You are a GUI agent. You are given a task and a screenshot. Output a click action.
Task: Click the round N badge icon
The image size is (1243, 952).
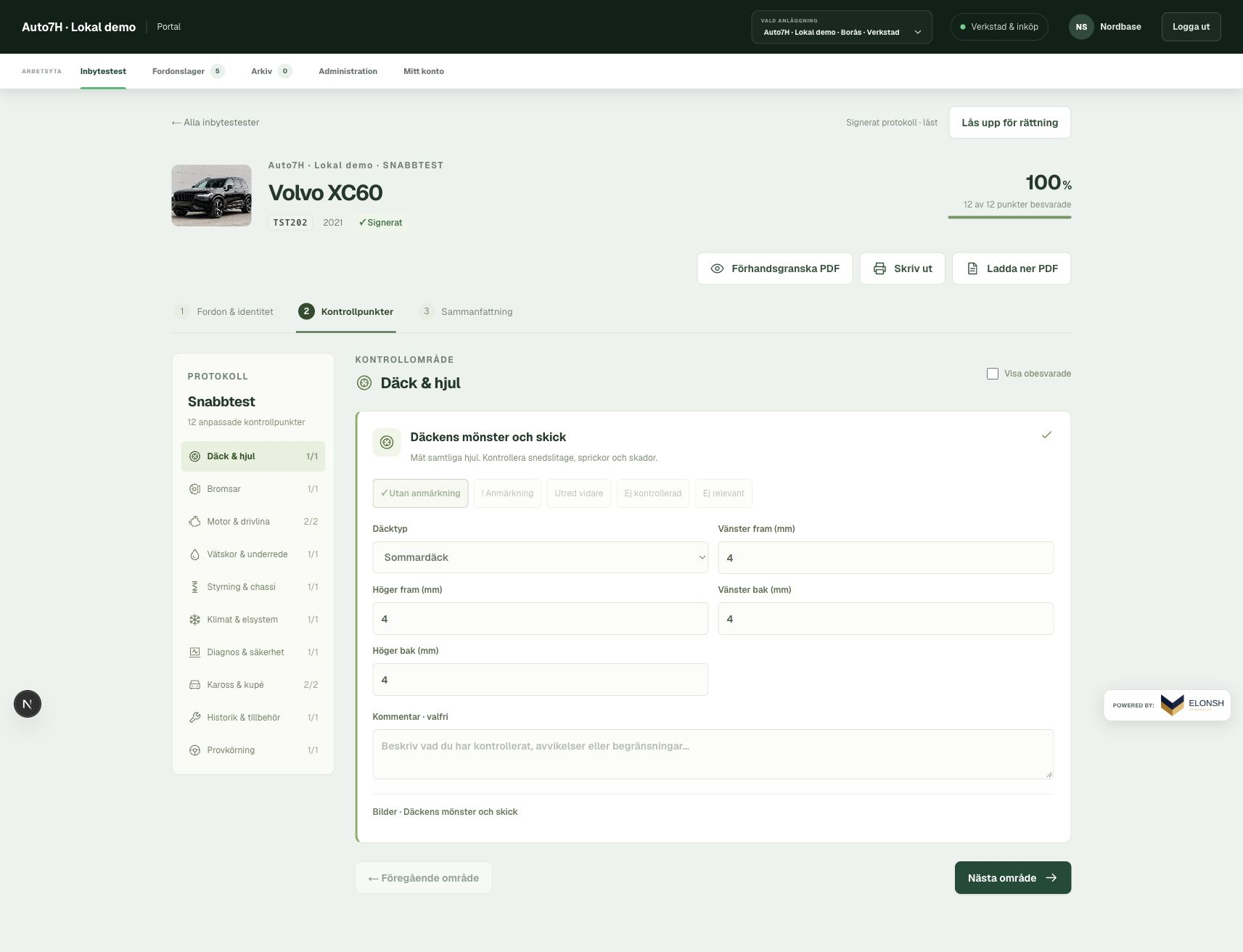click(x=28, y=704)
